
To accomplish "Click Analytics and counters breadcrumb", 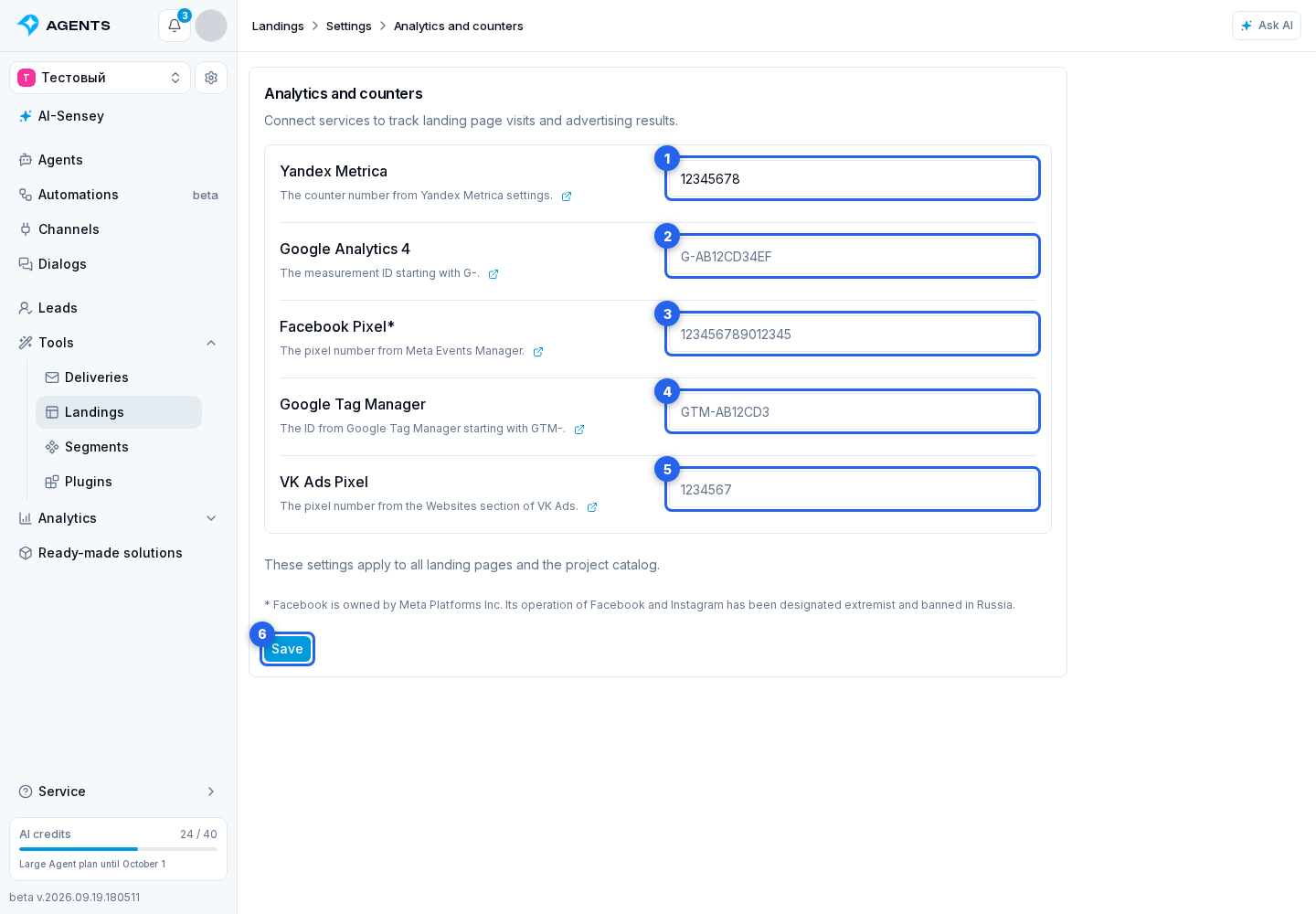I will (459, 27).
